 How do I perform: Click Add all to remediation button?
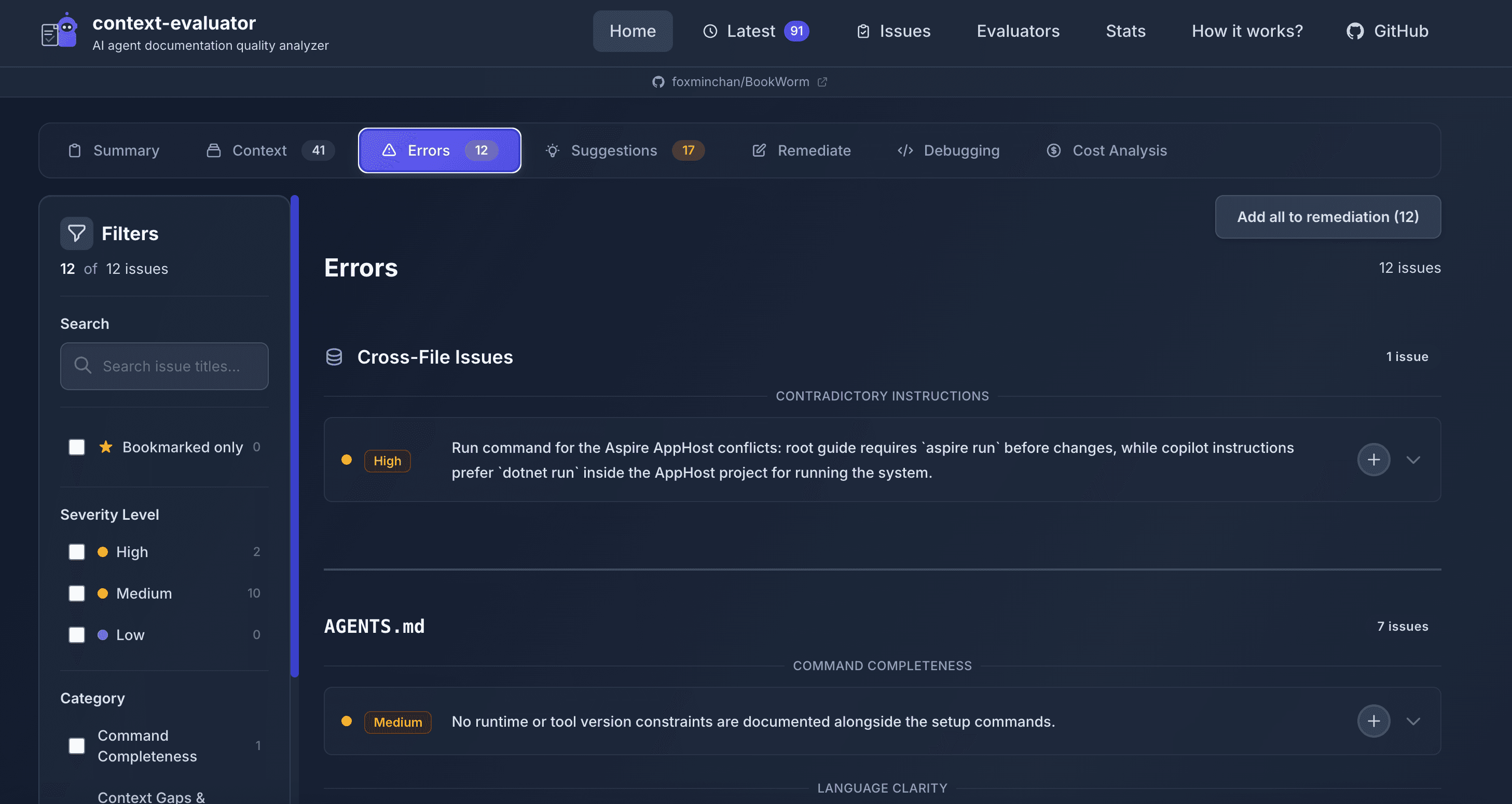pyautogui.click(x=1328, y=216)
